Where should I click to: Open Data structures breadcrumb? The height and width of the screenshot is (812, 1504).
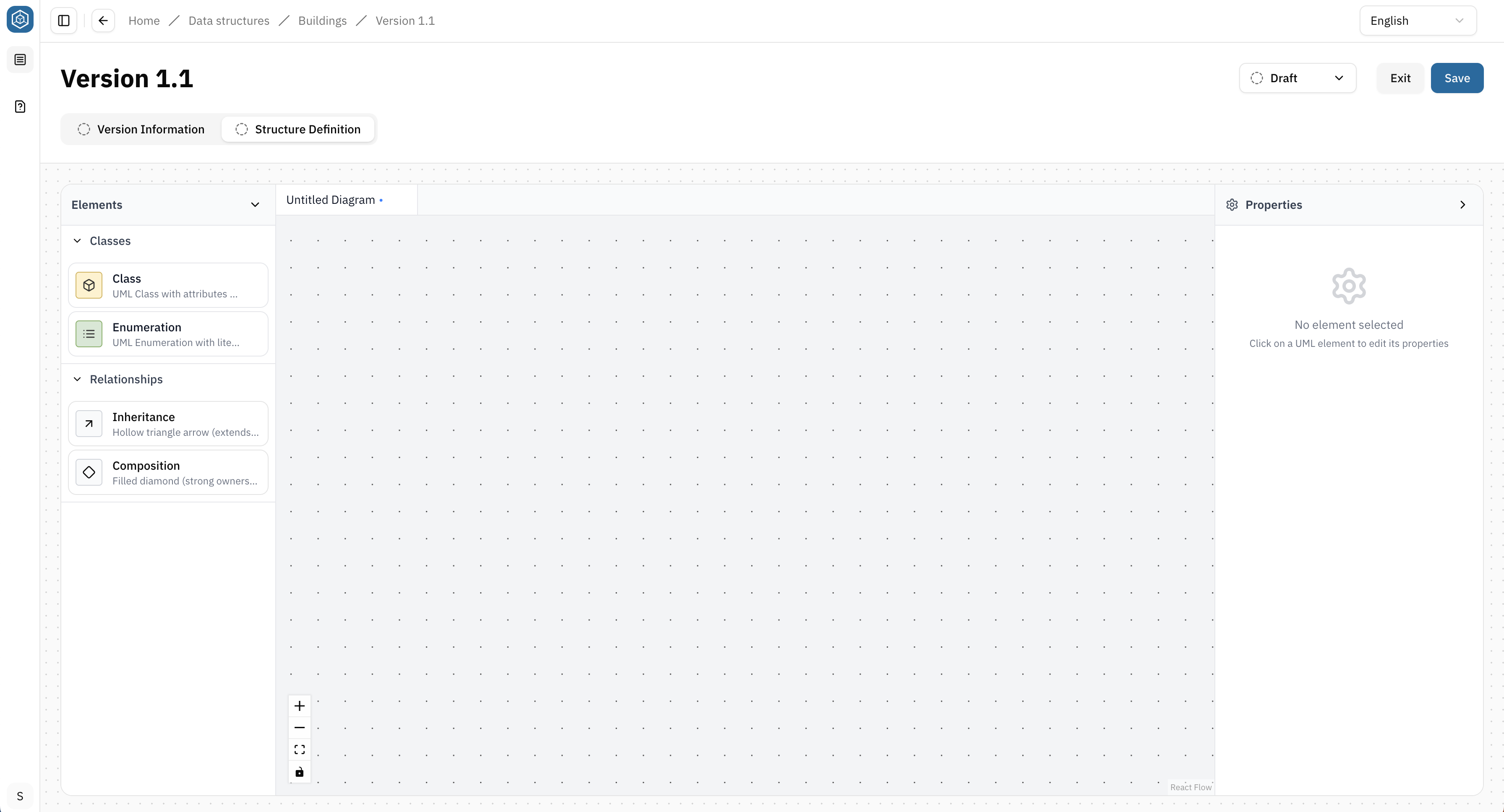(229, 21)
